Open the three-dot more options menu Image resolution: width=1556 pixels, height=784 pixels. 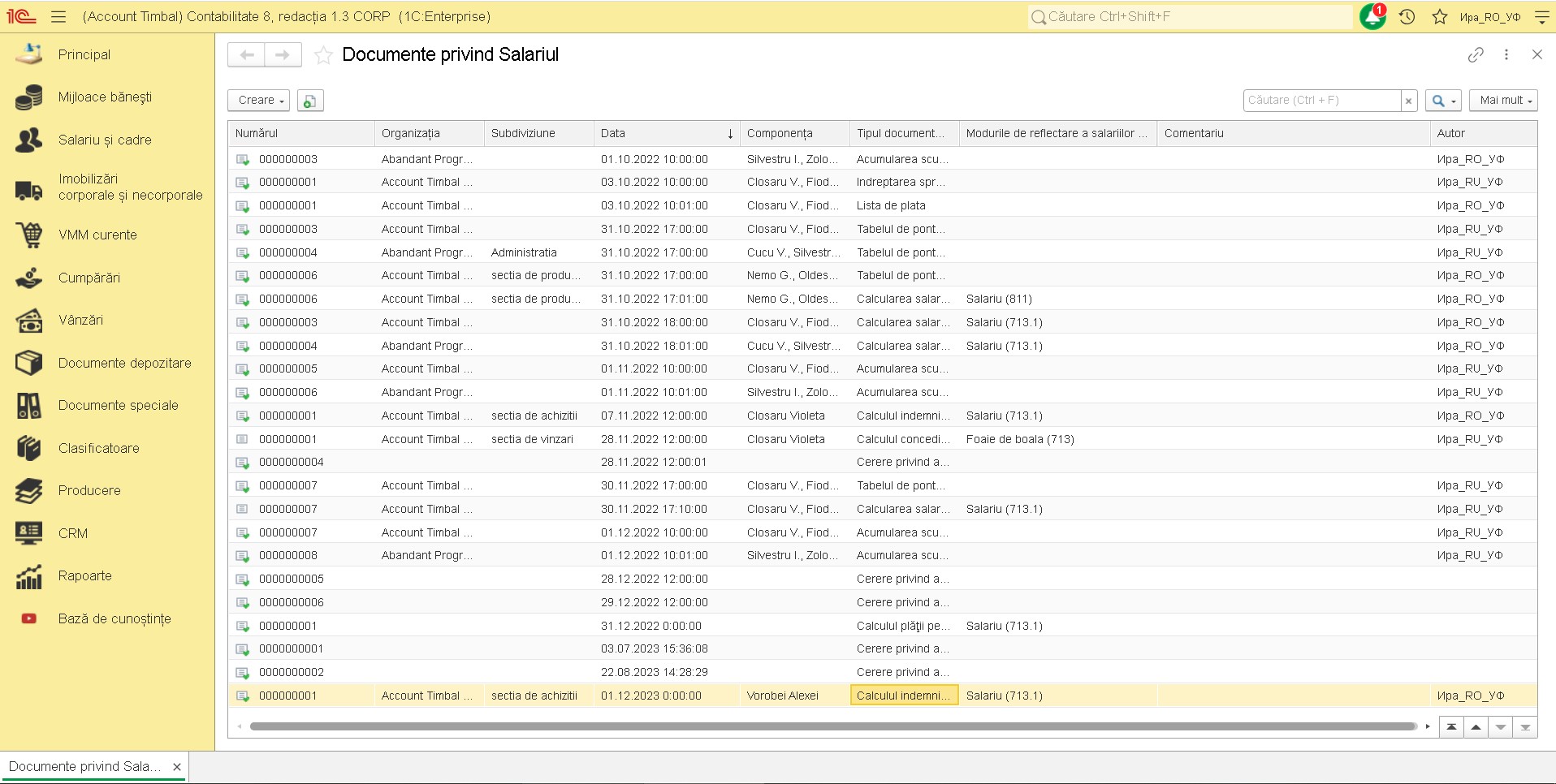(x=1506, y=54)
